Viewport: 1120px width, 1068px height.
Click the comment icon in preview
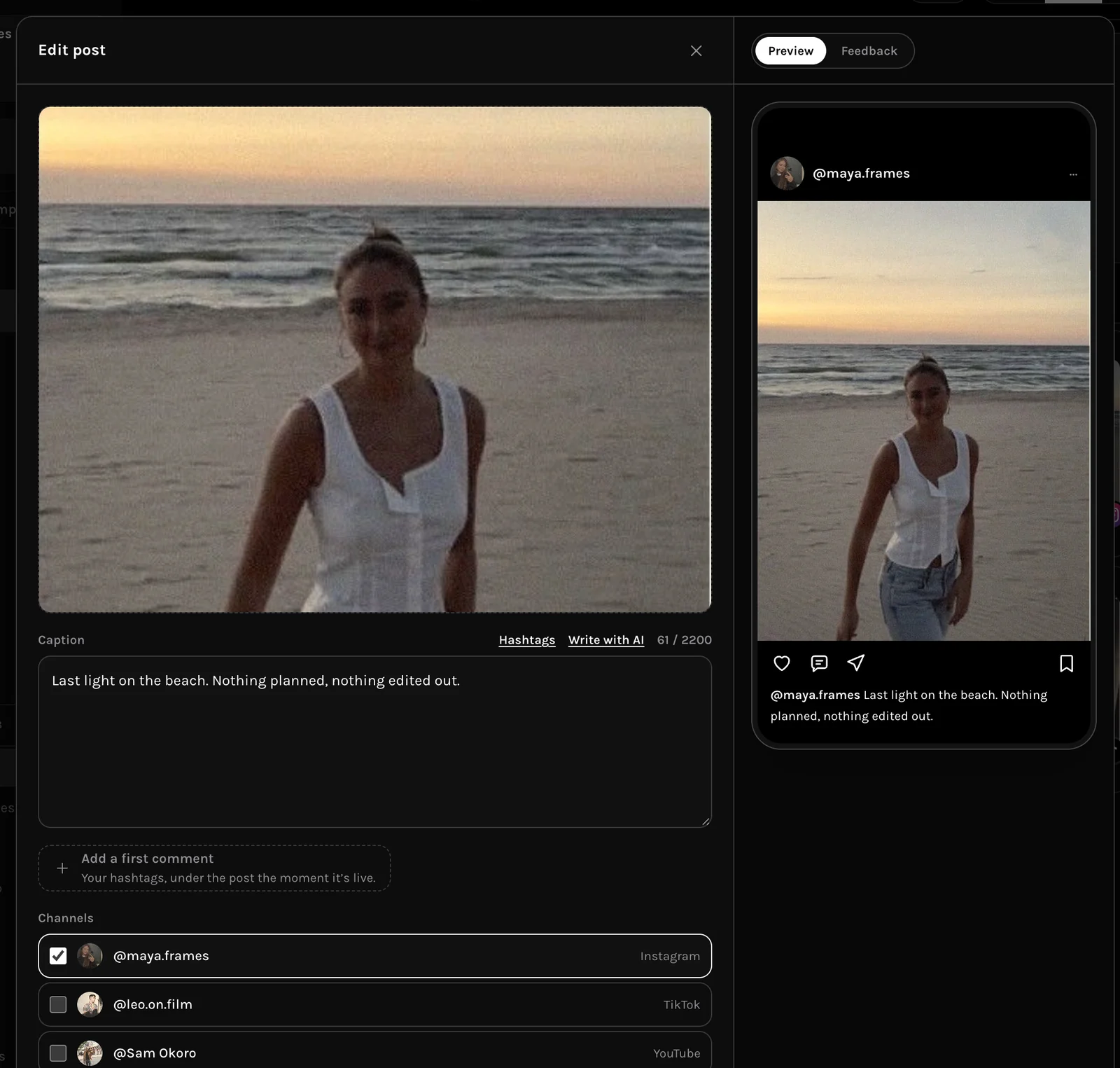click(x=819, y=663)
